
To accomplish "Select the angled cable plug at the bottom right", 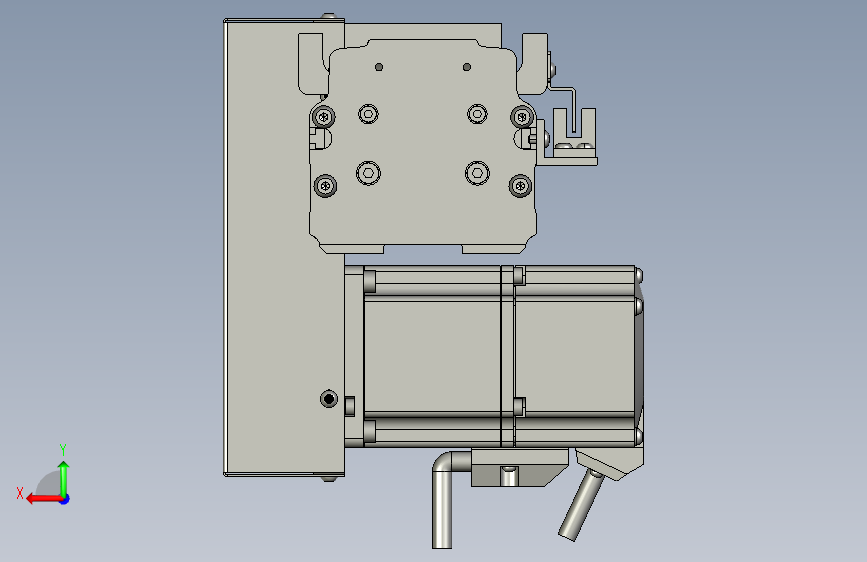I will (x=580, y=504).
